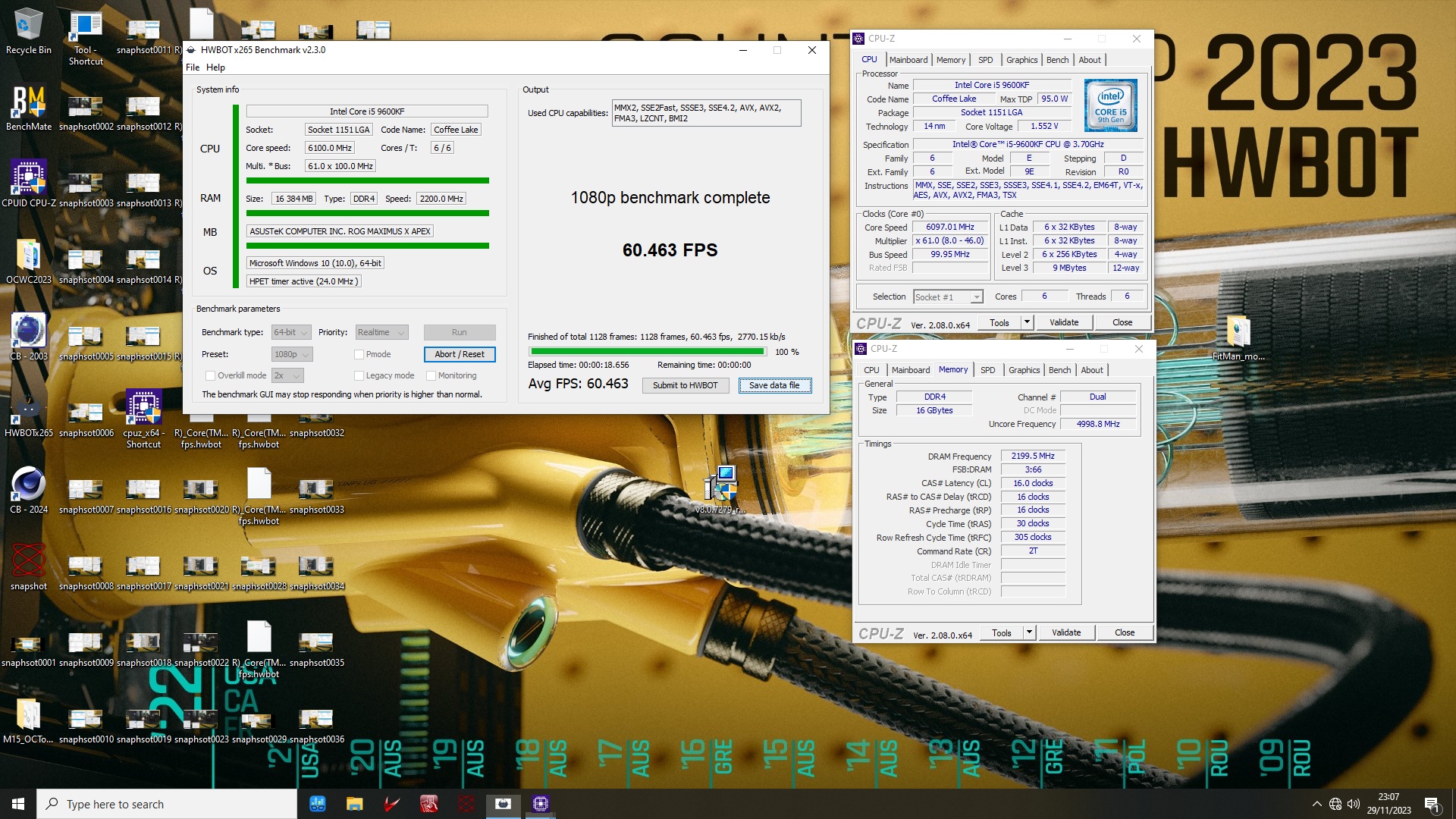1456x819 pixels.
Task: Open the Priority Realtime dropdown
Action: (382, 332)
